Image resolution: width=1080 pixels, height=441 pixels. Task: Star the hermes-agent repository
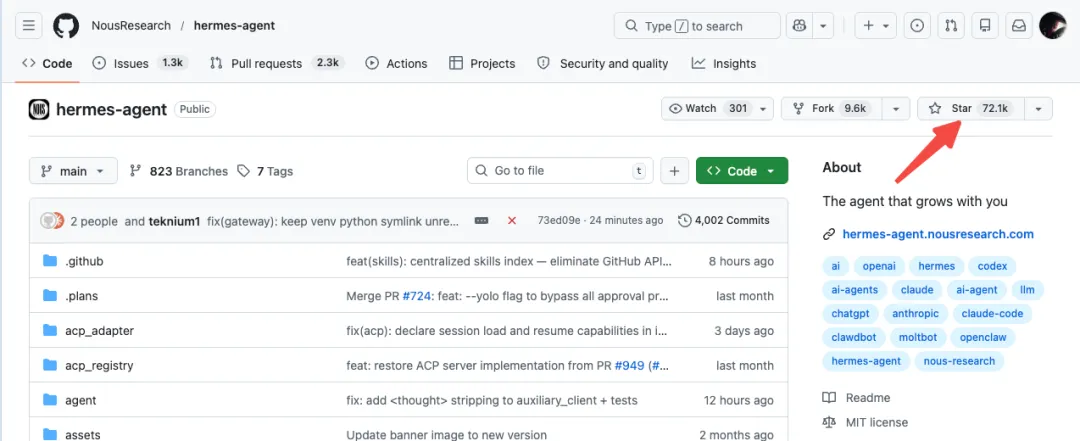click(x=971, y=109)
